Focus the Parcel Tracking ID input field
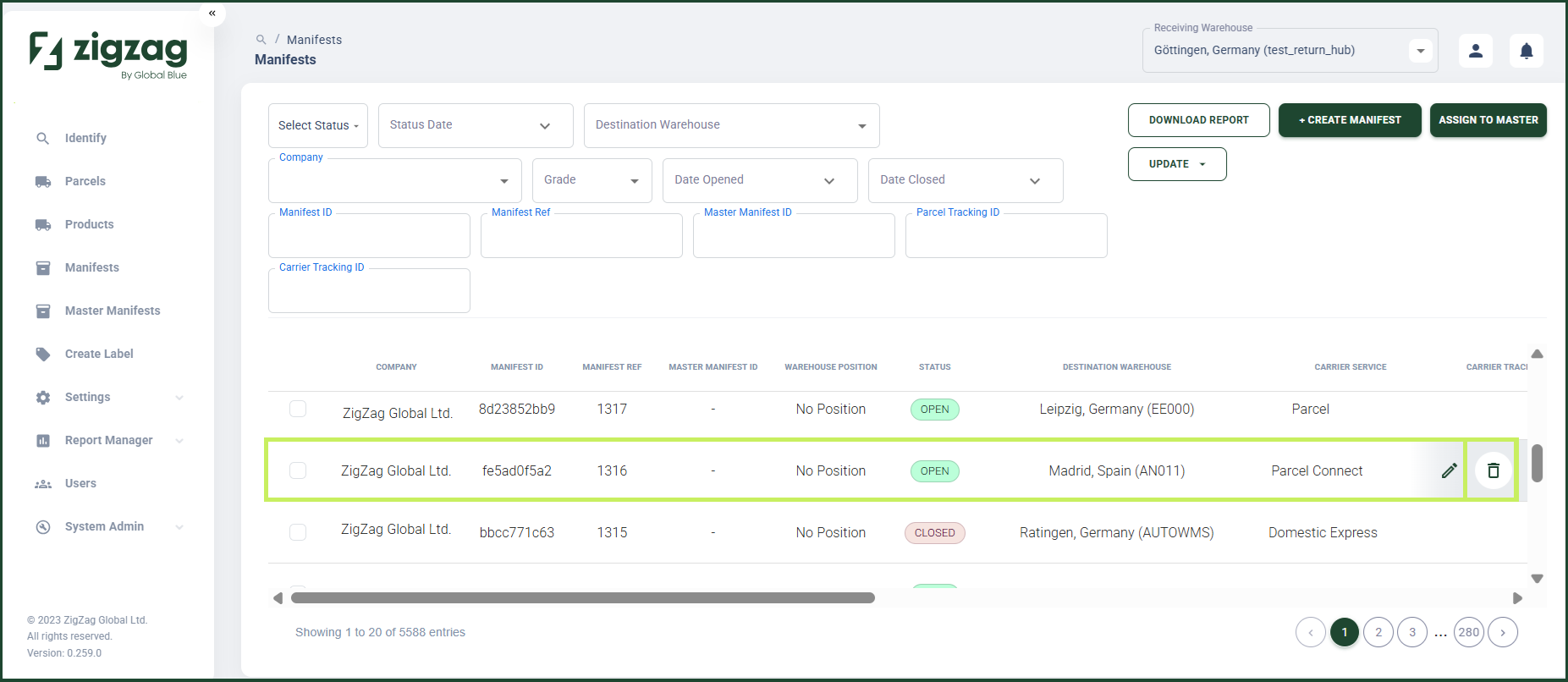 [x=1006, y=236]
